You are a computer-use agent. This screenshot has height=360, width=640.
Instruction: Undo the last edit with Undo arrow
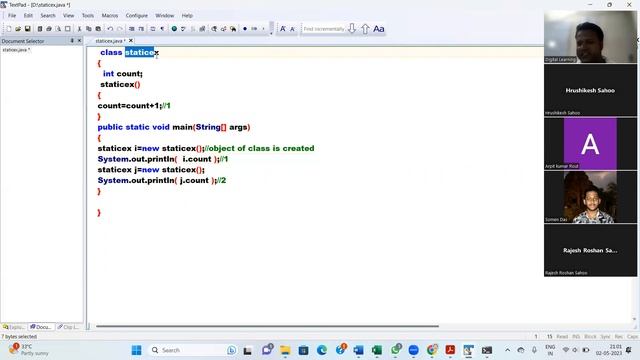coord(110,29)
